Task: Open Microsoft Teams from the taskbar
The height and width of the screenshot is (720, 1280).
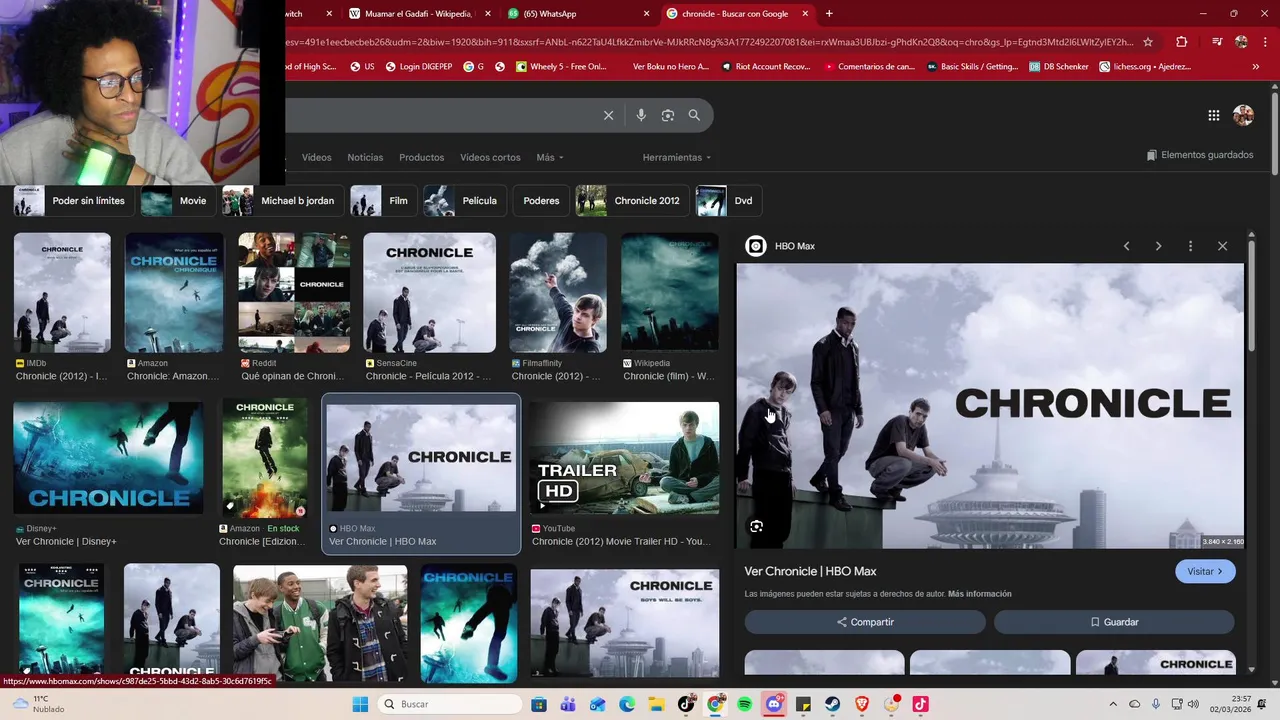Action: 568,704
